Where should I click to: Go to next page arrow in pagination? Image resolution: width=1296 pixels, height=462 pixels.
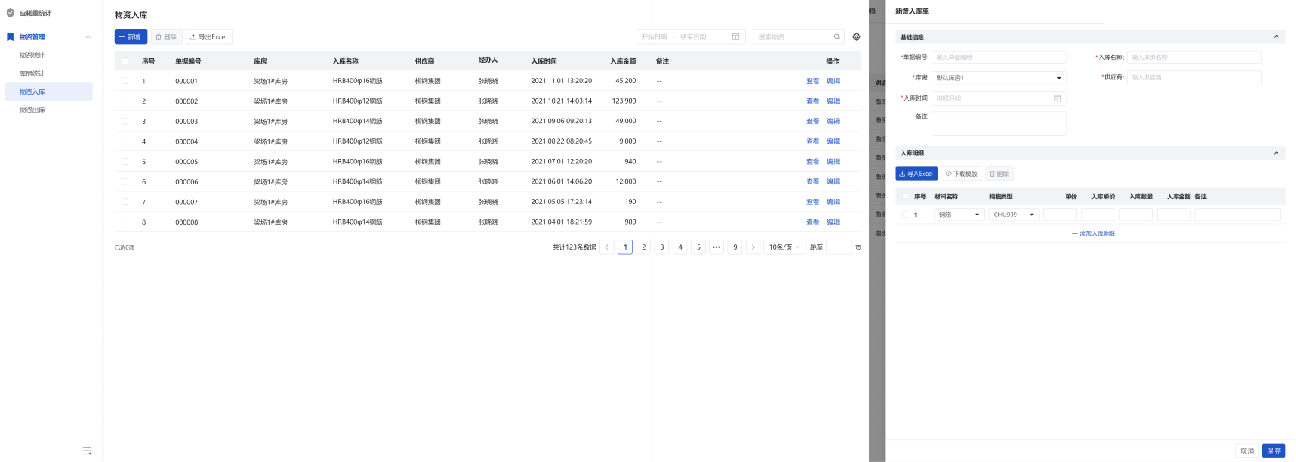(x=753, y=246)
